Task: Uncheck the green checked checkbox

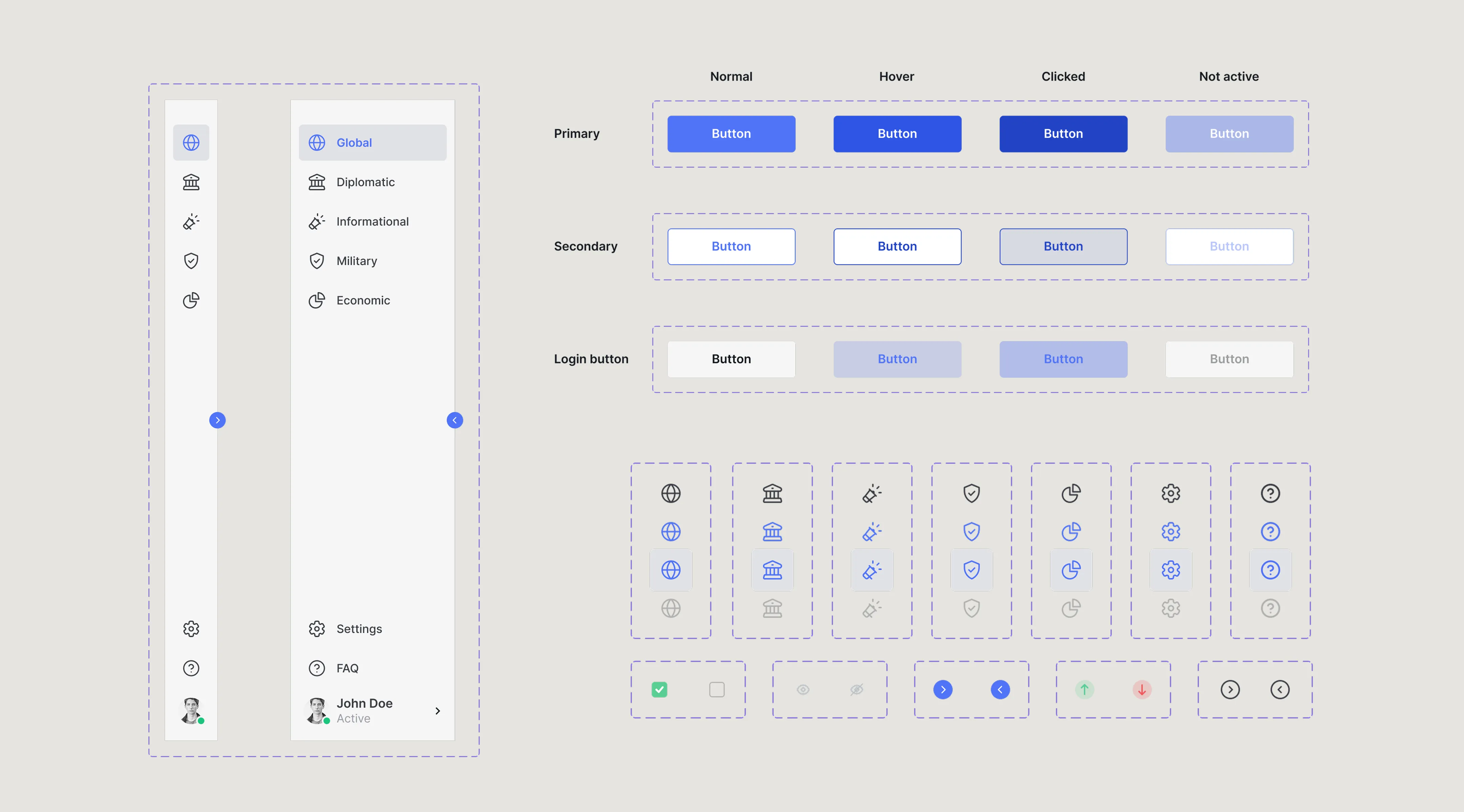Action: (x=659, y=689)
